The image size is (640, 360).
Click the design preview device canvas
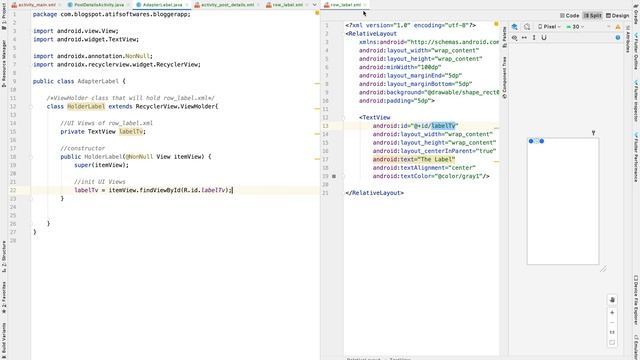(x=563, y=201)
